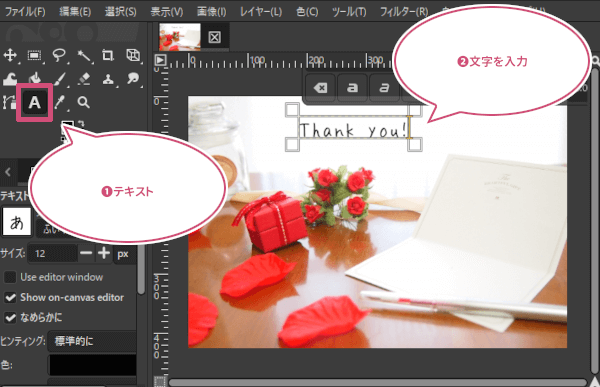
Task: Open the 選択(S) menu
Action: 121,11
